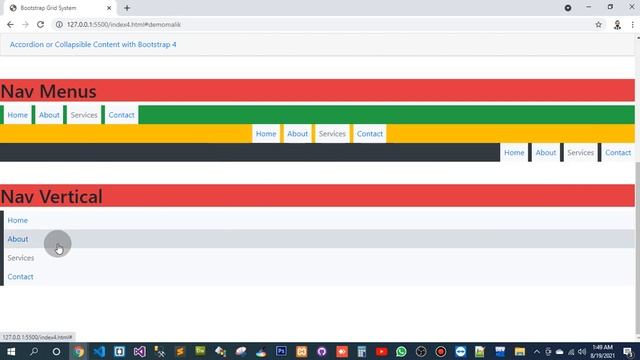Viewport: 640px width, 360px height.
Task: Click About in the yellow centered nav
Action: (x=298, y=133)
